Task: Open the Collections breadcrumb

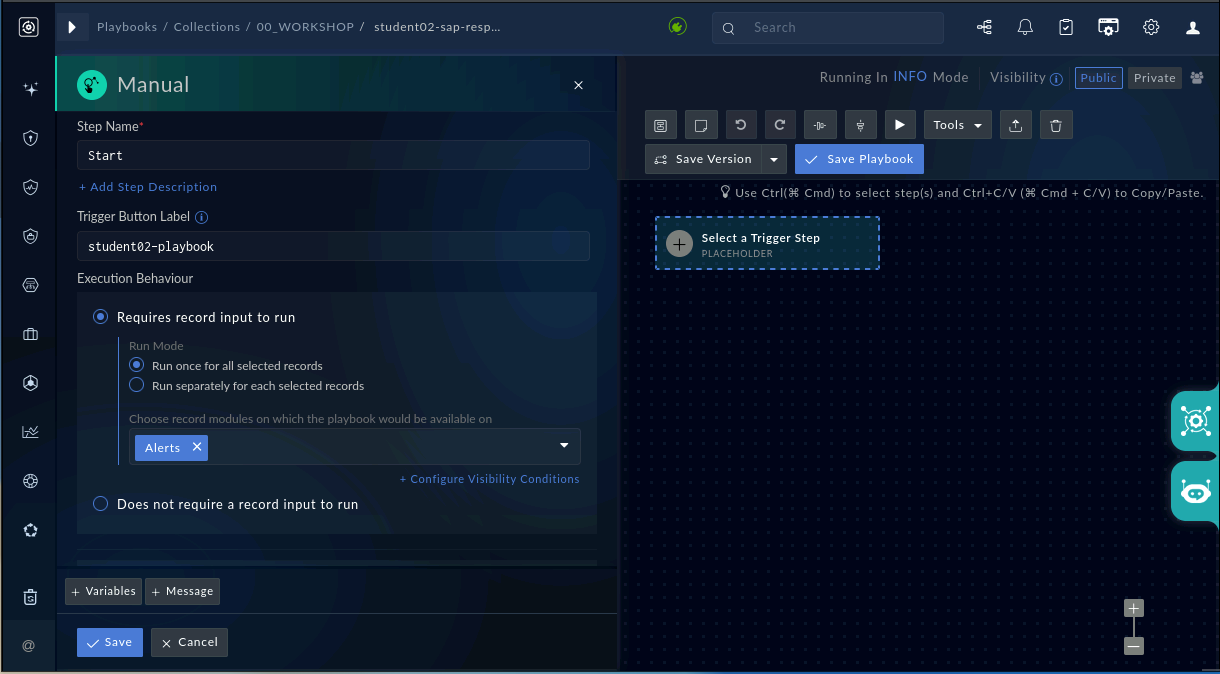Action: pos(207,28)
